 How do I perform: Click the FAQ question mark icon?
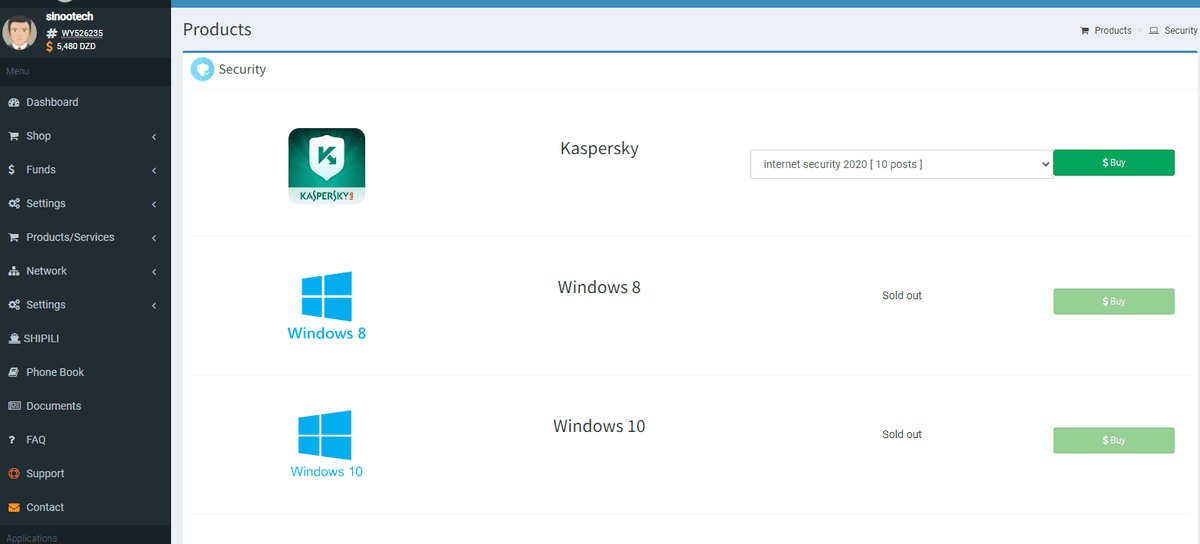[11, 440]
